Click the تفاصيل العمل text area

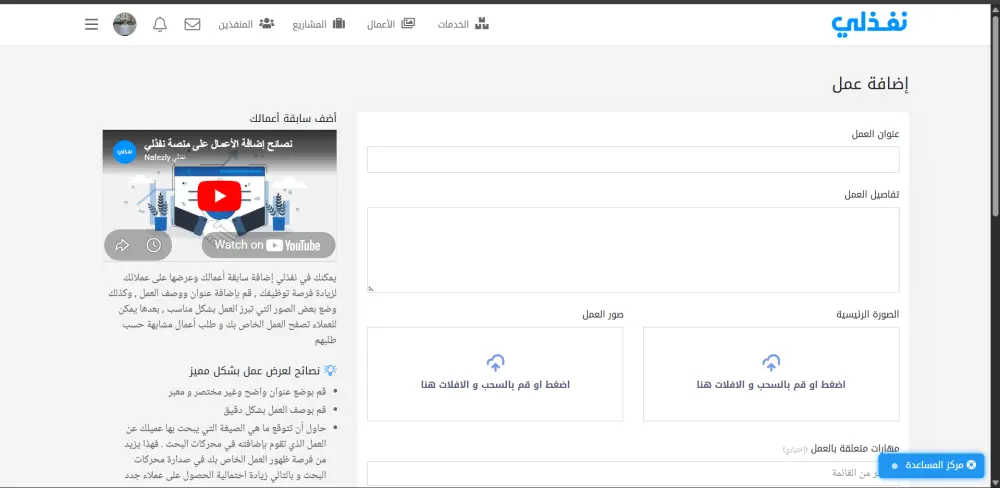(633, 250)
